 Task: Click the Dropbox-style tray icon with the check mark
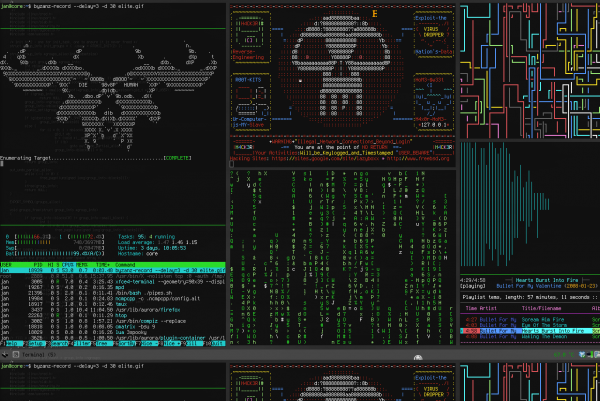pos(582,355)
